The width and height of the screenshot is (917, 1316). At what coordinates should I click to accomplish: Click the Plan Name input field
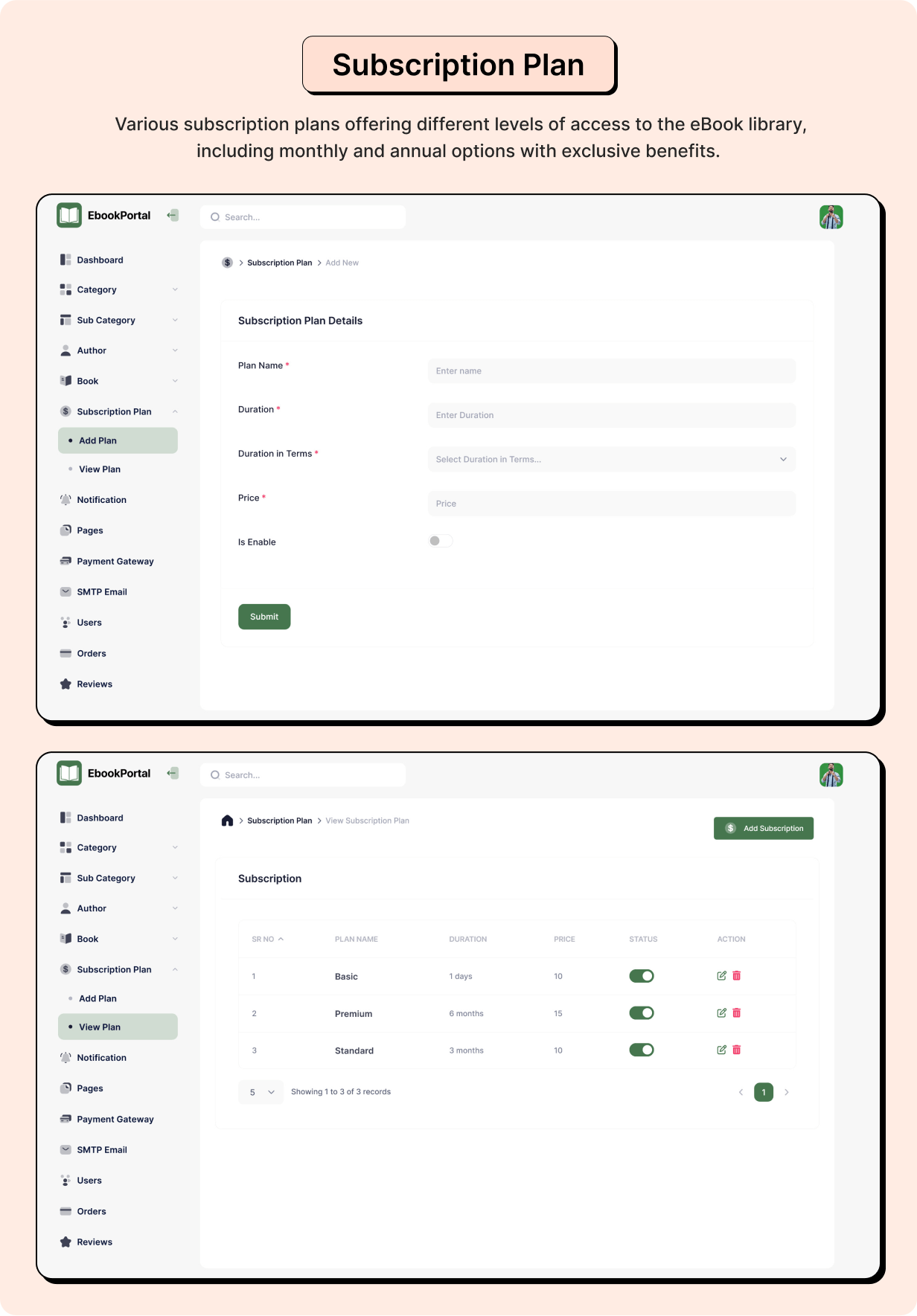click(611, 371)
